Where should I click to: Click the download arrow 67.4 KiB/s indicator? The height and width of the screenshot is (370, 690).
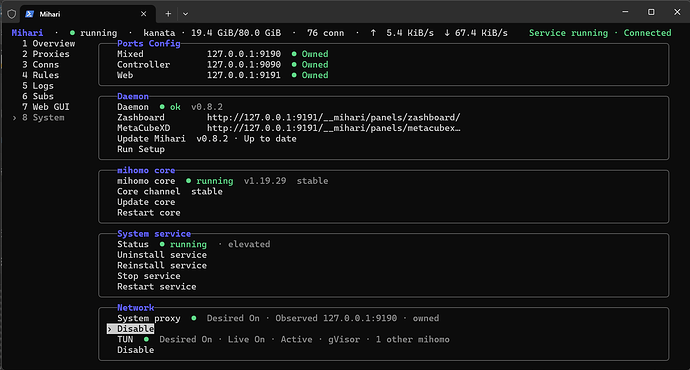click(x=476, y=33)
